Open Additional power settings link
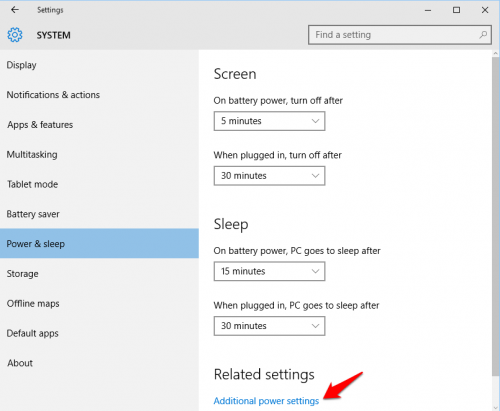500x411 pixels. click(x=266, y=401)
